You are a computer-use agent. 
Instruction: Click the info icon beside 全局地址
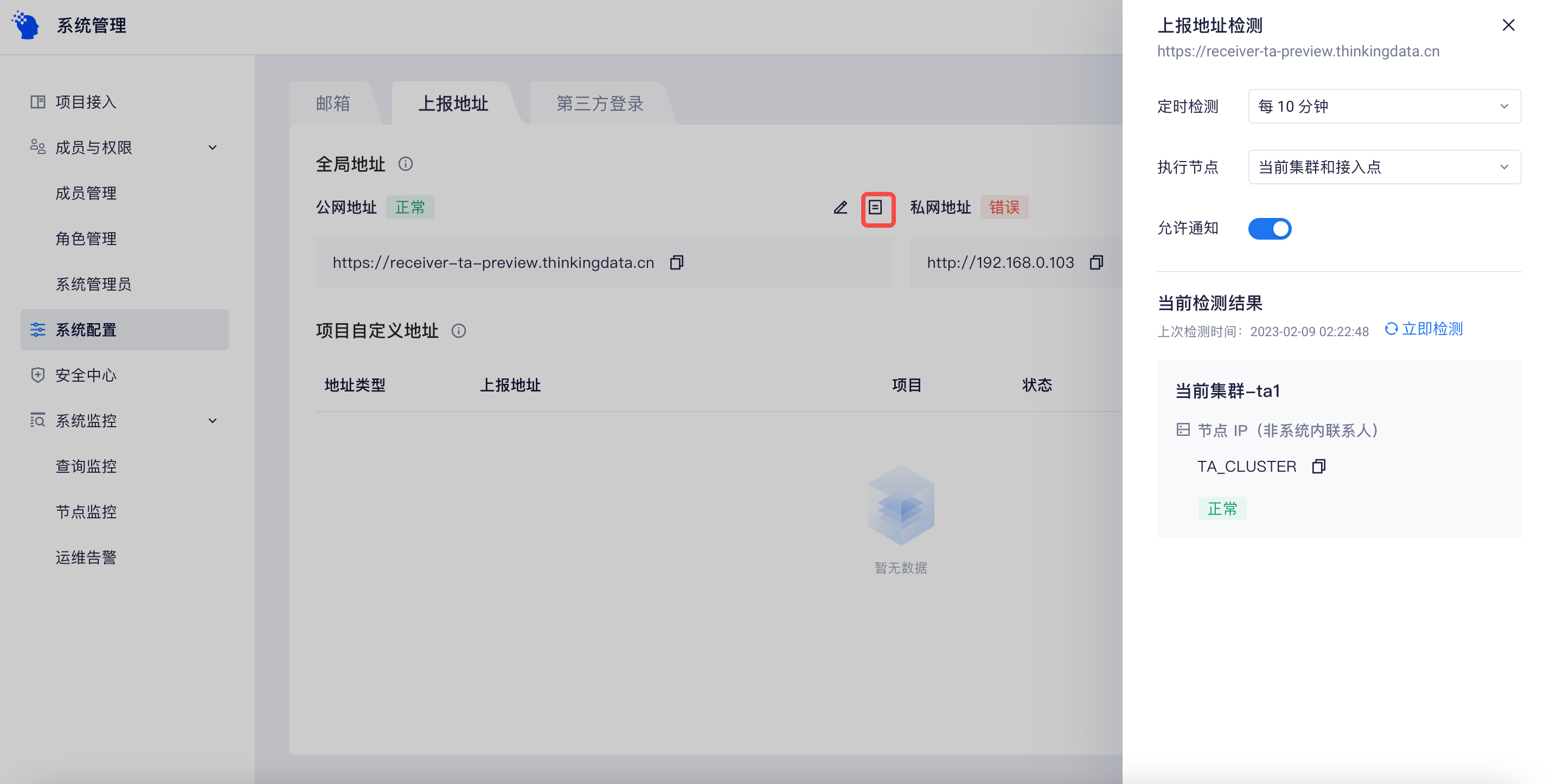pos(405,164)
